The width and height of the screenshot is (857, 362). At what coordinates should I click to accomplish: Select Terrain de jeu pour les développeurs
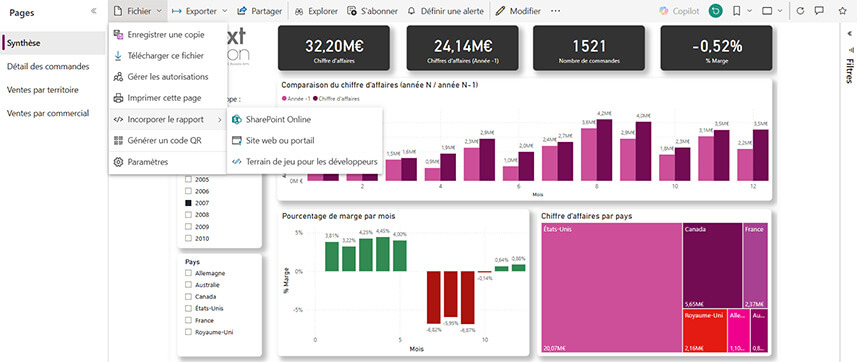pos(304,162)
